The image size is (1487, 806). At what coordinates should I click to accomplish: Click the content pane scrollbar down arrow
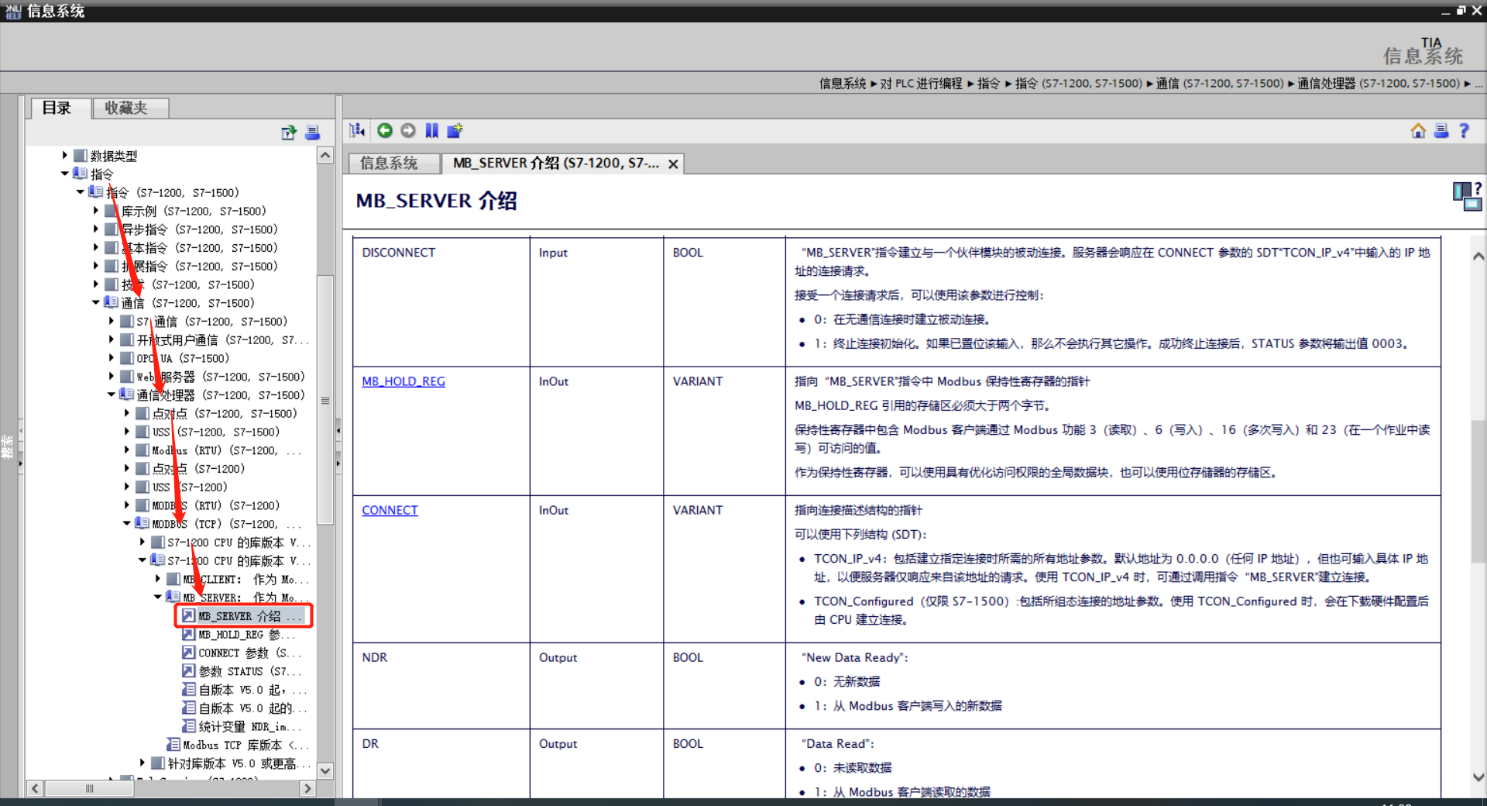click(1478, 778)
